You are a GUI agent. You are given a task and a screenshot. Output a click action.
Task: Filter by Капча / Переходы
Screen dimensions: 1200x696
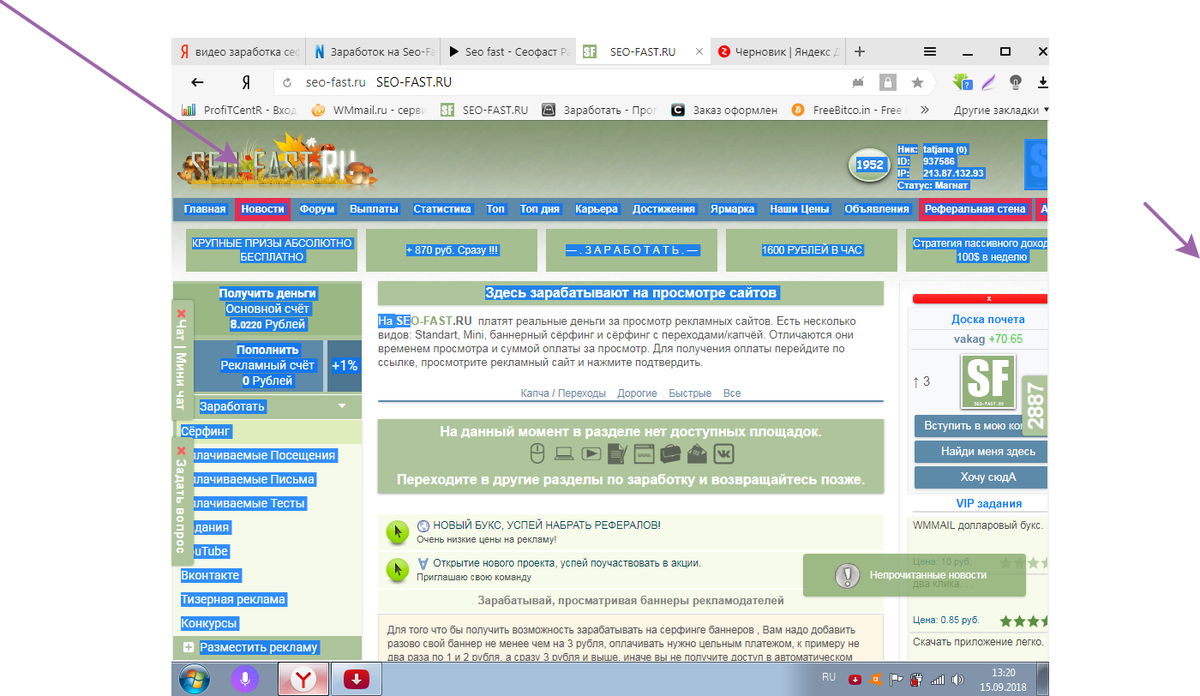(563, 393)
